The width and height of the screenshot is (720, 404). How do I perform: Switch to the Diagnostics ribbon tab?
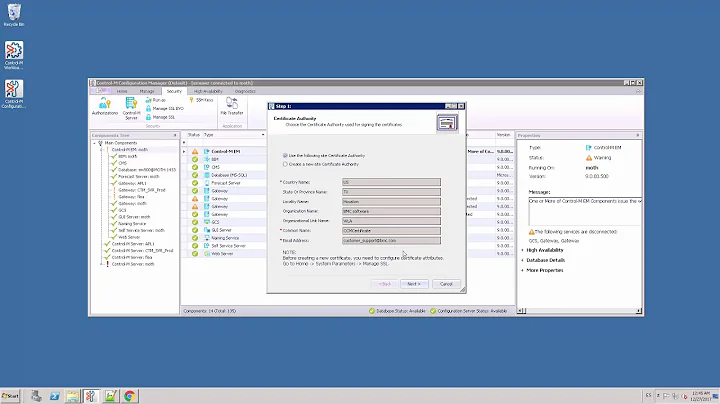point(245,91)
